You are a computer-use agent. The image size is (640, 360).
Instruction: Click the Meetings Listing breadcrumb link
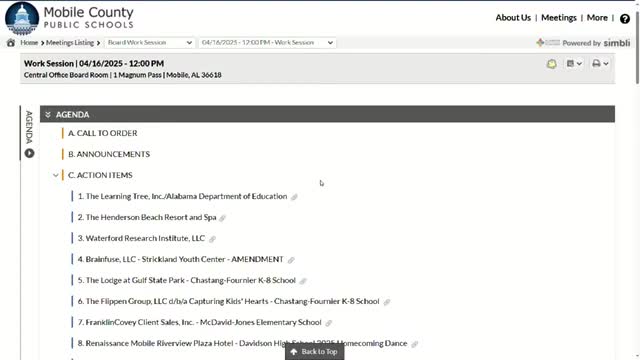tap(70, 42)
